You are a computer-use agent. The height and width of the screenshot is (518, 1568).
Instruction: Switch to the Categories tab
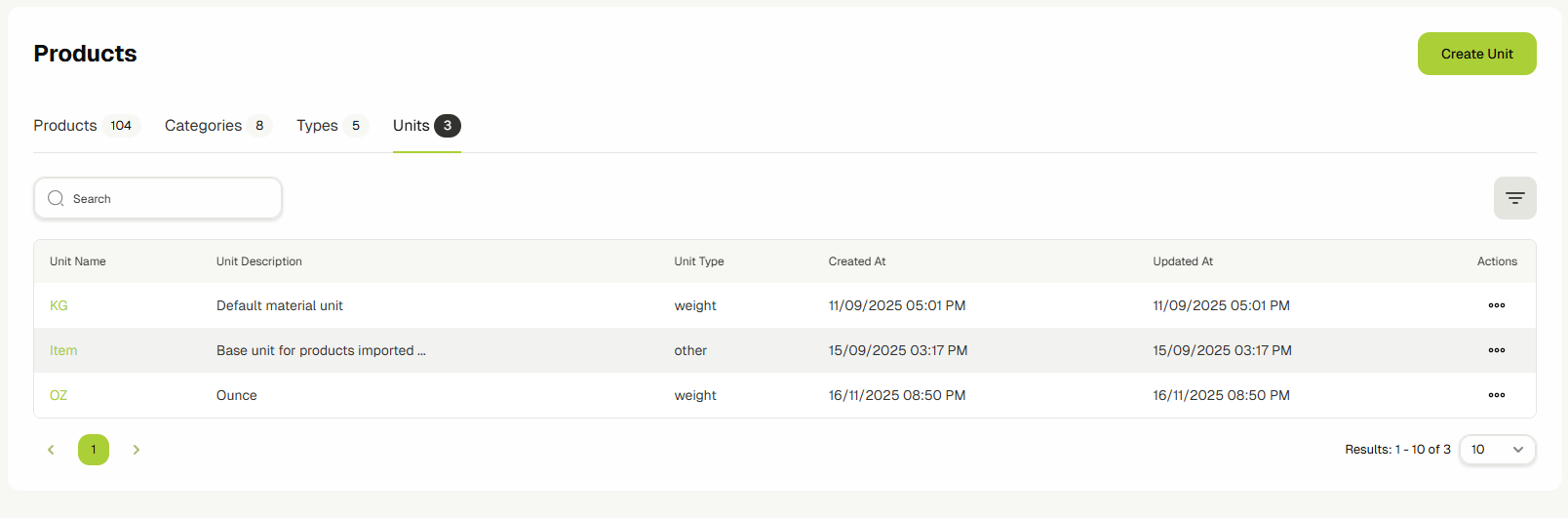(204, 126)
